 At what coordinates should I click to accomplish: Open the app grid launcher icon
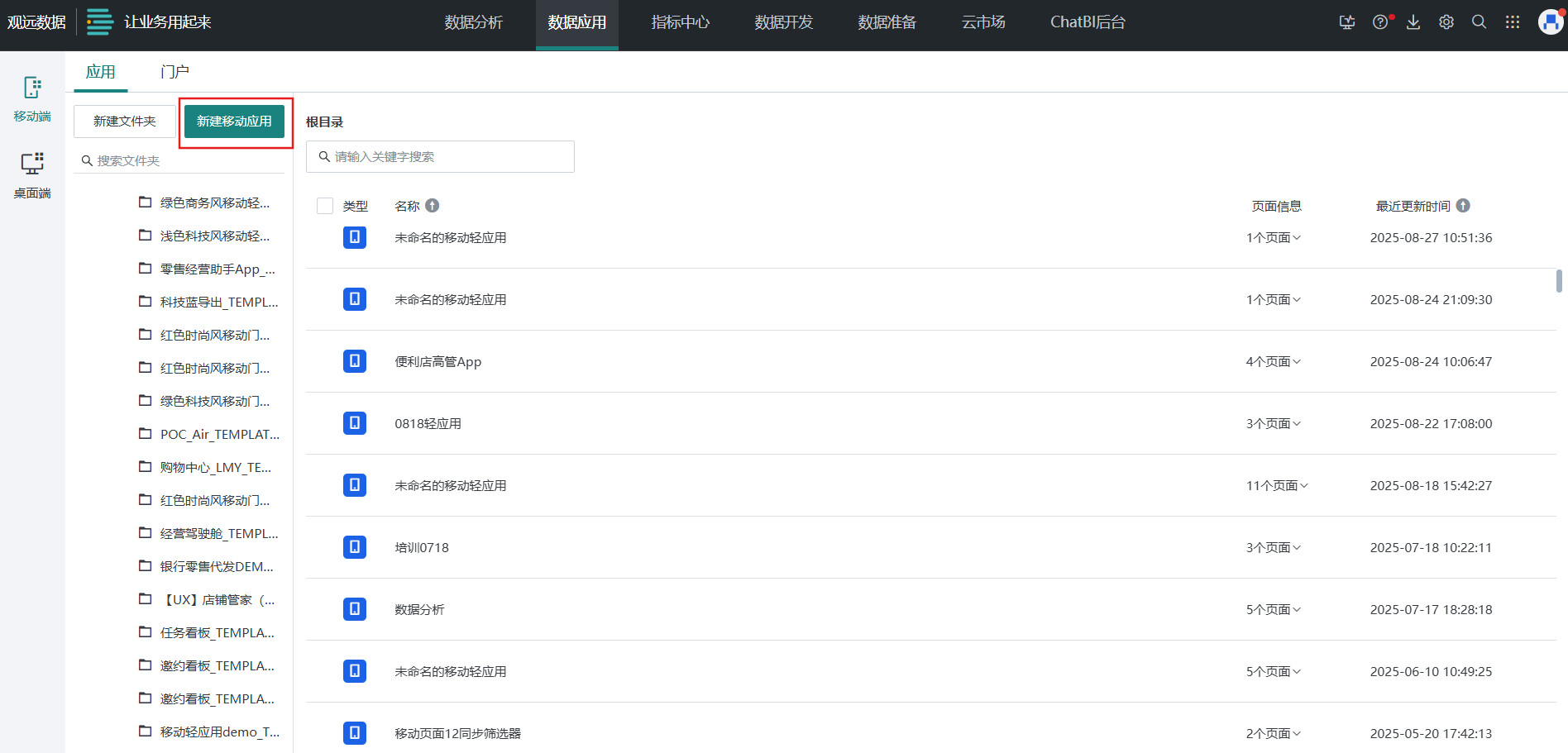[1513, 22]
